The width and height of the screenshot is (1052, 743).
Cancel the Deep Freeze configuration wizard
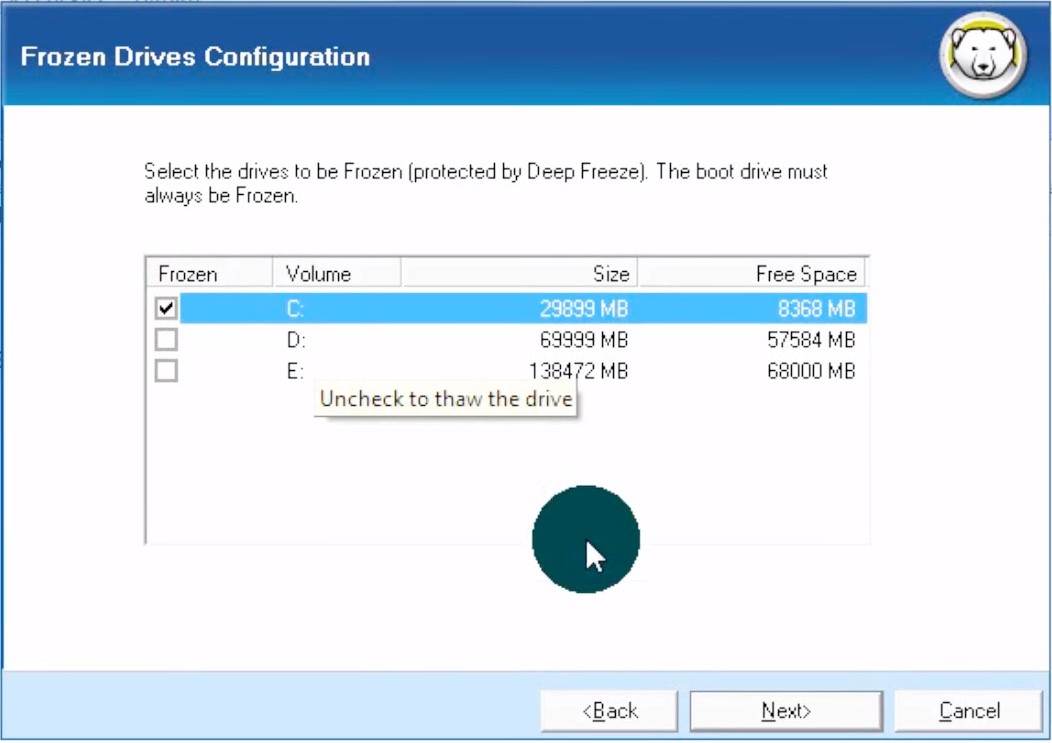coord(968,711)
